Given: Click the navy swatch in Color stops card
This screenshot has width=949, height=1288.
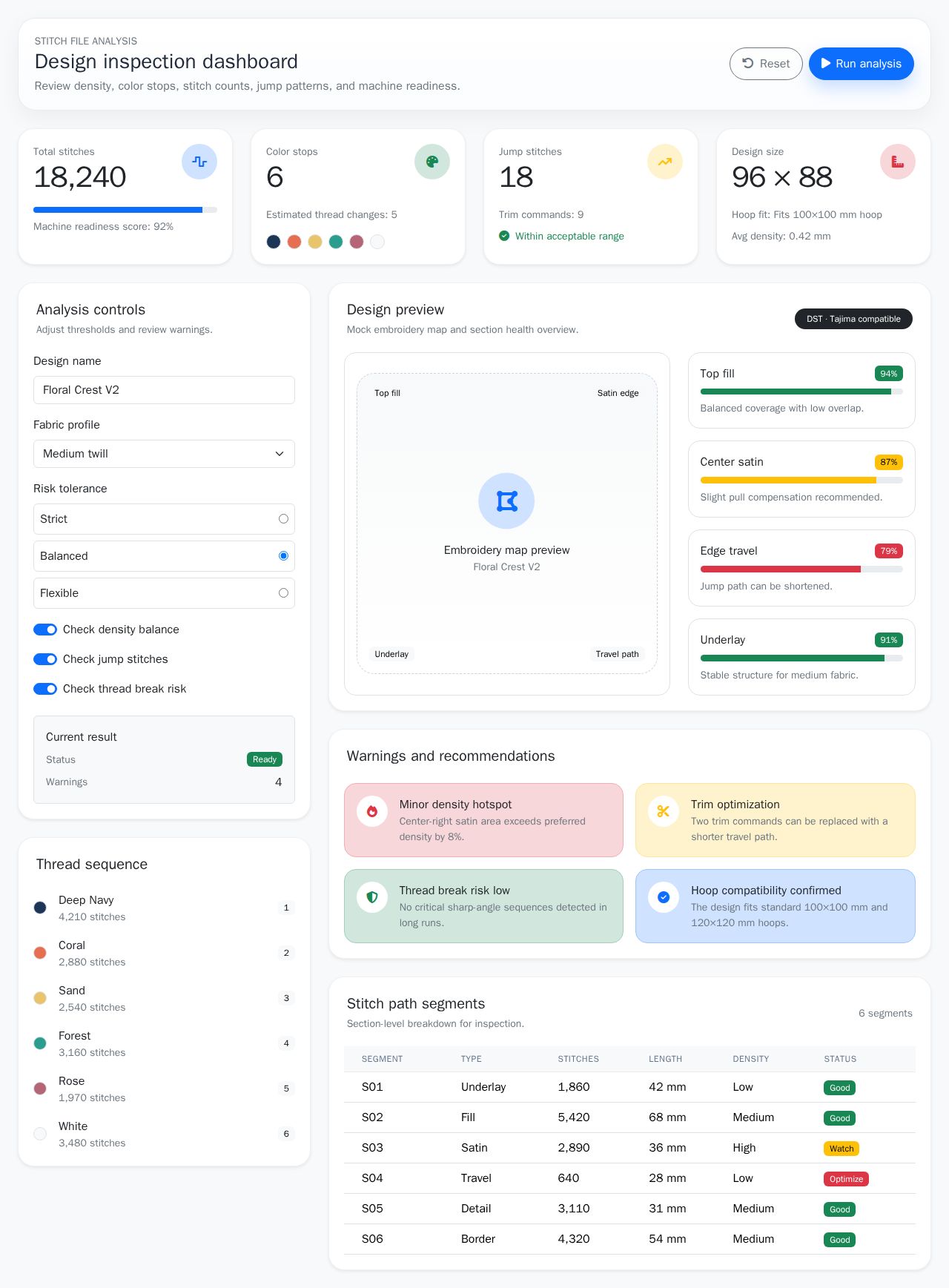Looking at the screenshot, I should pos(274,242).
